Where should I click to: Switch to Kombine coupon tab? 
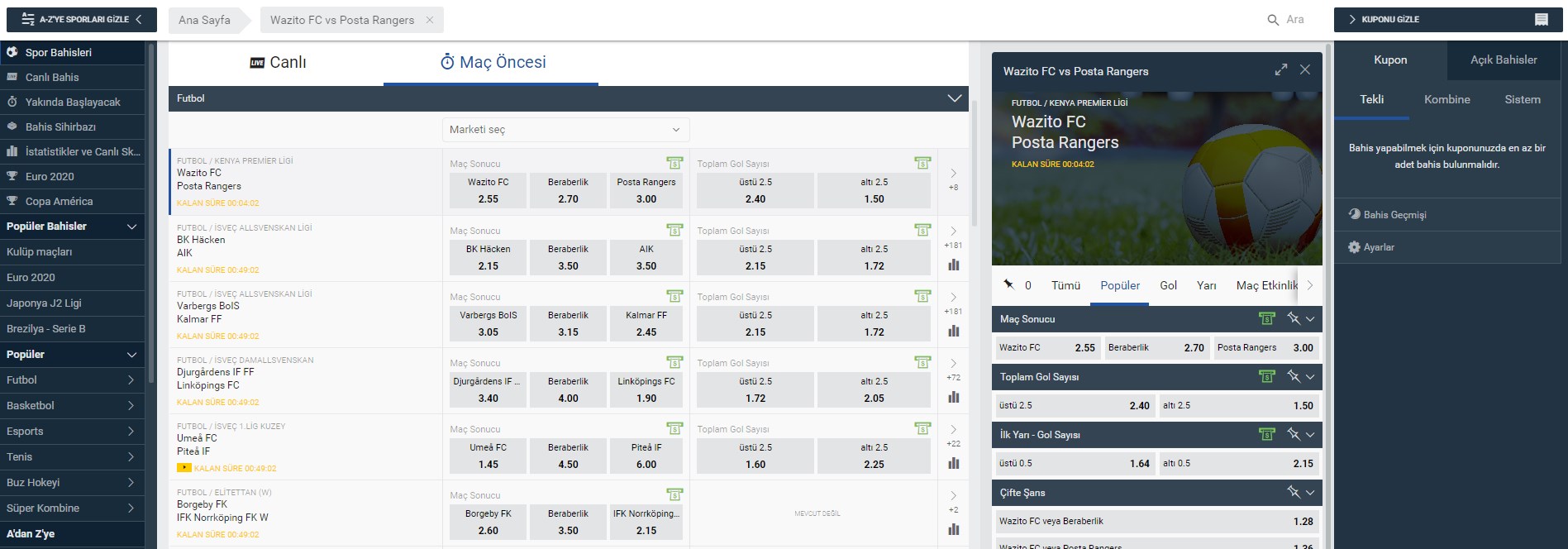click(1446, 99)
